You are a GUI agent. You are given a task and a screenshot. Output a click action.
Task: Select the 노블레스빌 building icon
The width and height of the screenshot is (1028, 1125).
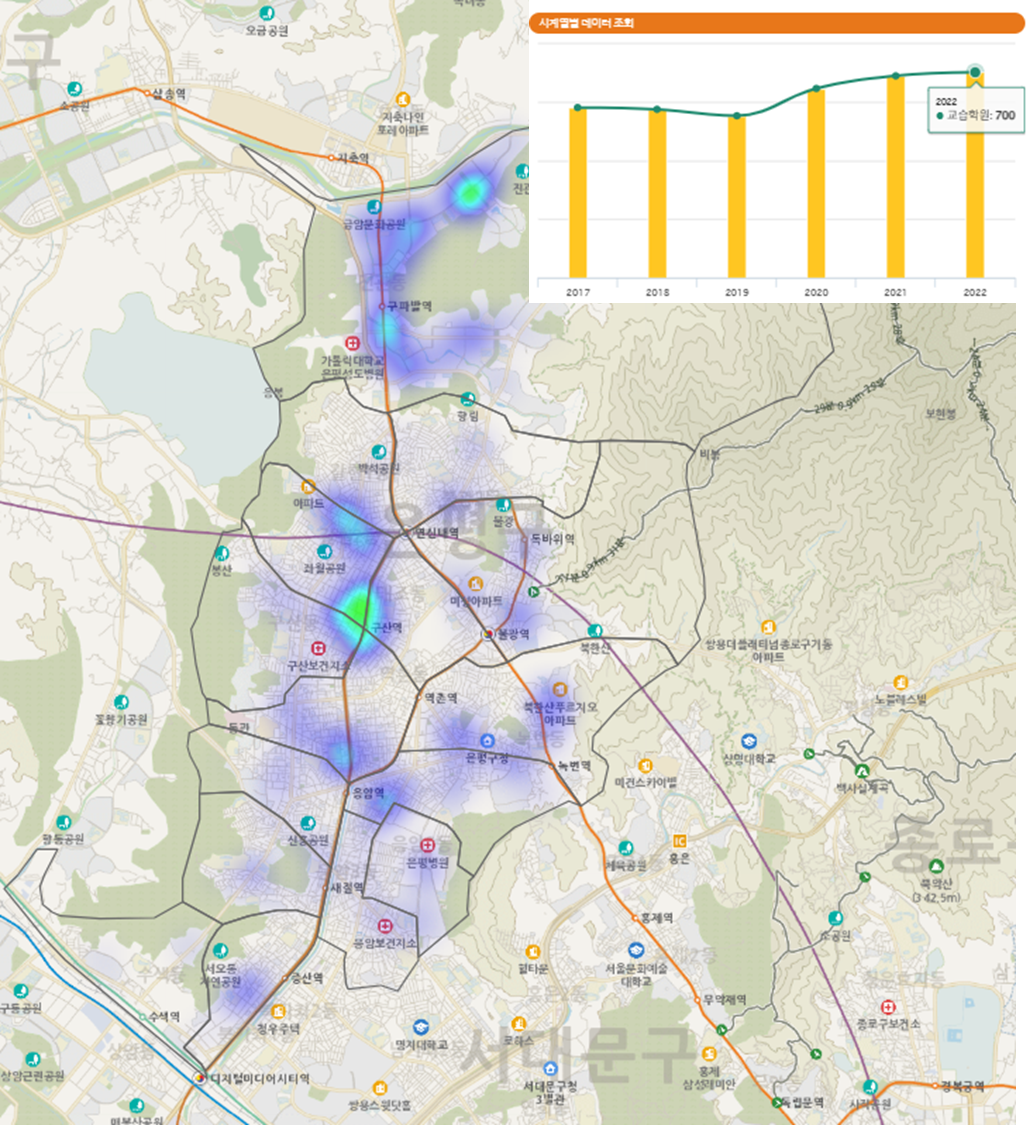point(900,682)
